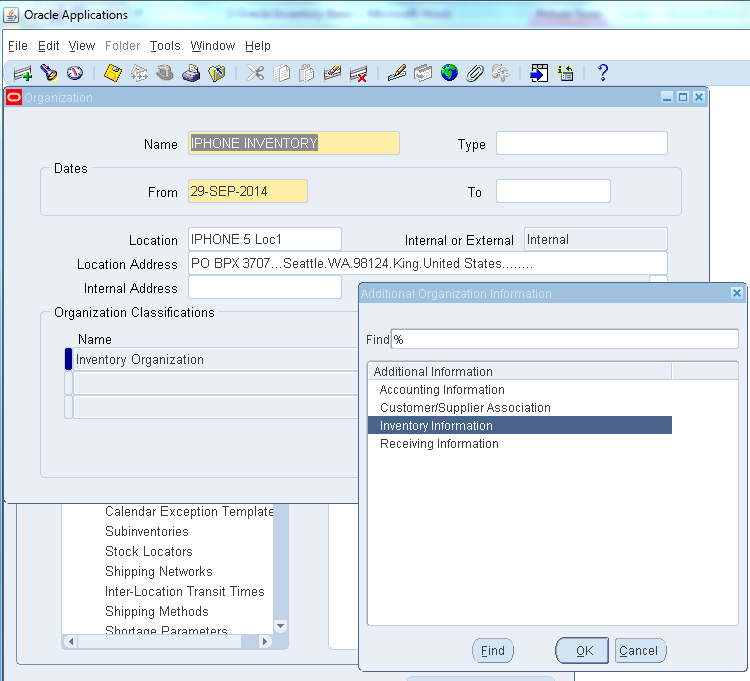750x681 pixels.
Task: Click the empty To date field
Action: point(553,191)
